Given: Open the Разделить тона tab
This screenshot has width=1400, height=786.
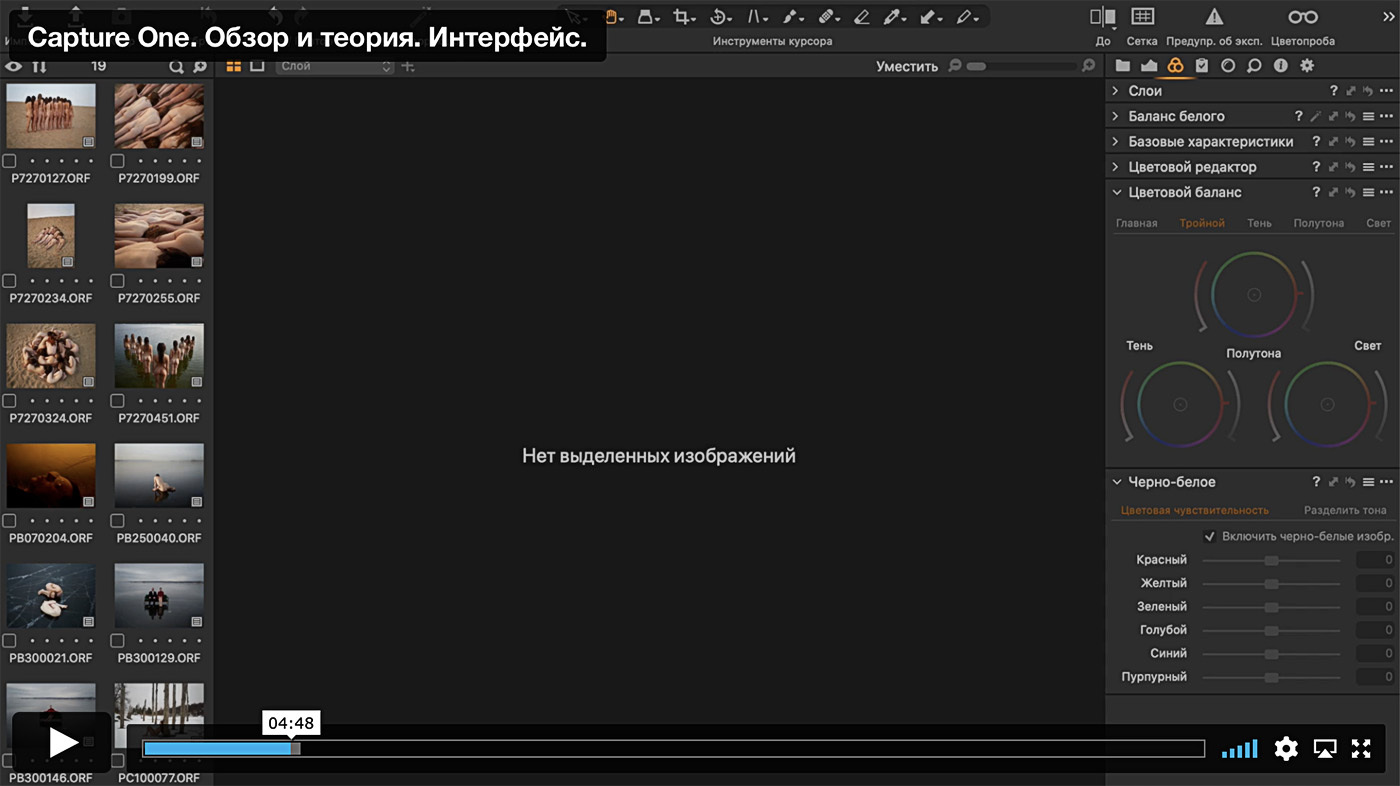Looking at the screenshot, I should click(x=1345, y=510).
